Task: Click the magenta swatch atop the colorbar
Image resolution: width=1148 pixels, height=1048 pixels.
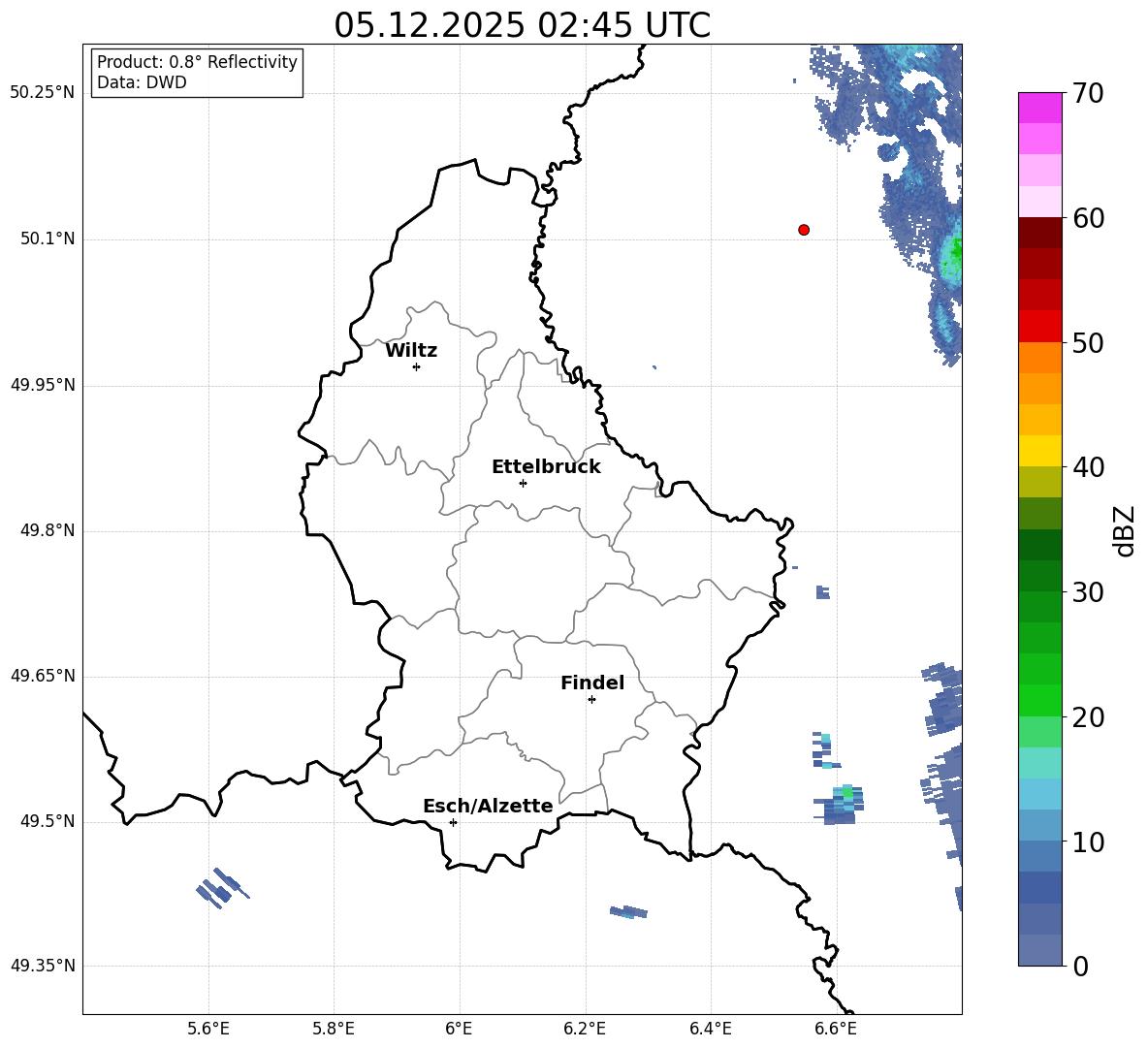Action: [x=1039, y=109]
